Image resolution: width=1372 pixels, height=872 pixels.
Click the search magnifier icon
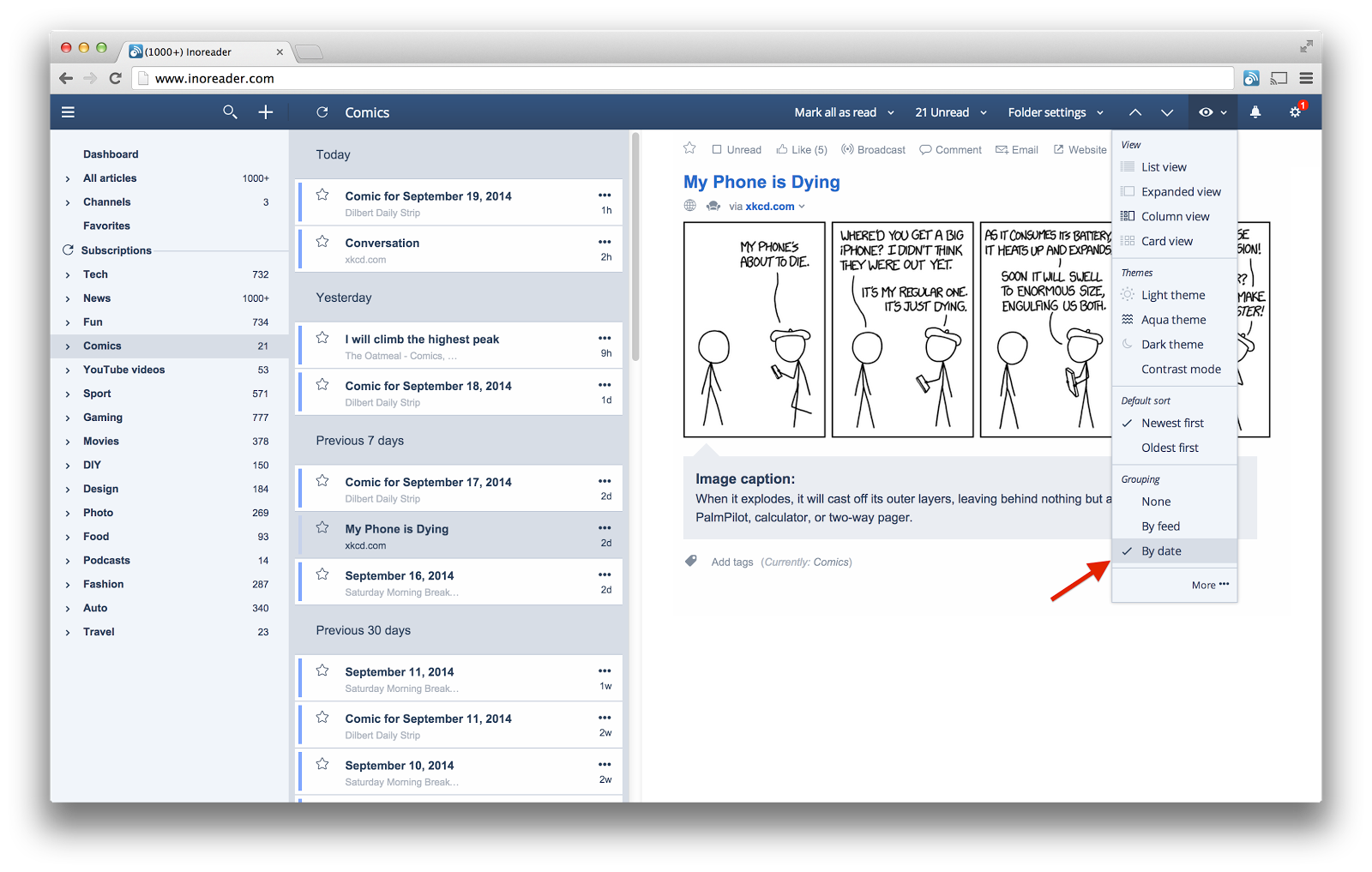coord(230,112)
